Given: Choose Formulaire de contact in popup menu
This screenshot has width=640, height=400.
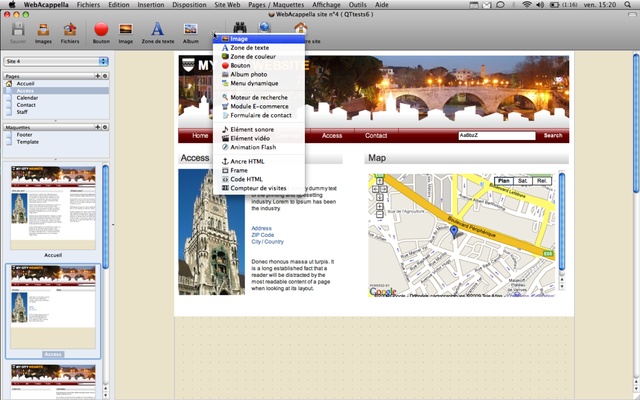Looking at the screenshot, I should point(259,116).
